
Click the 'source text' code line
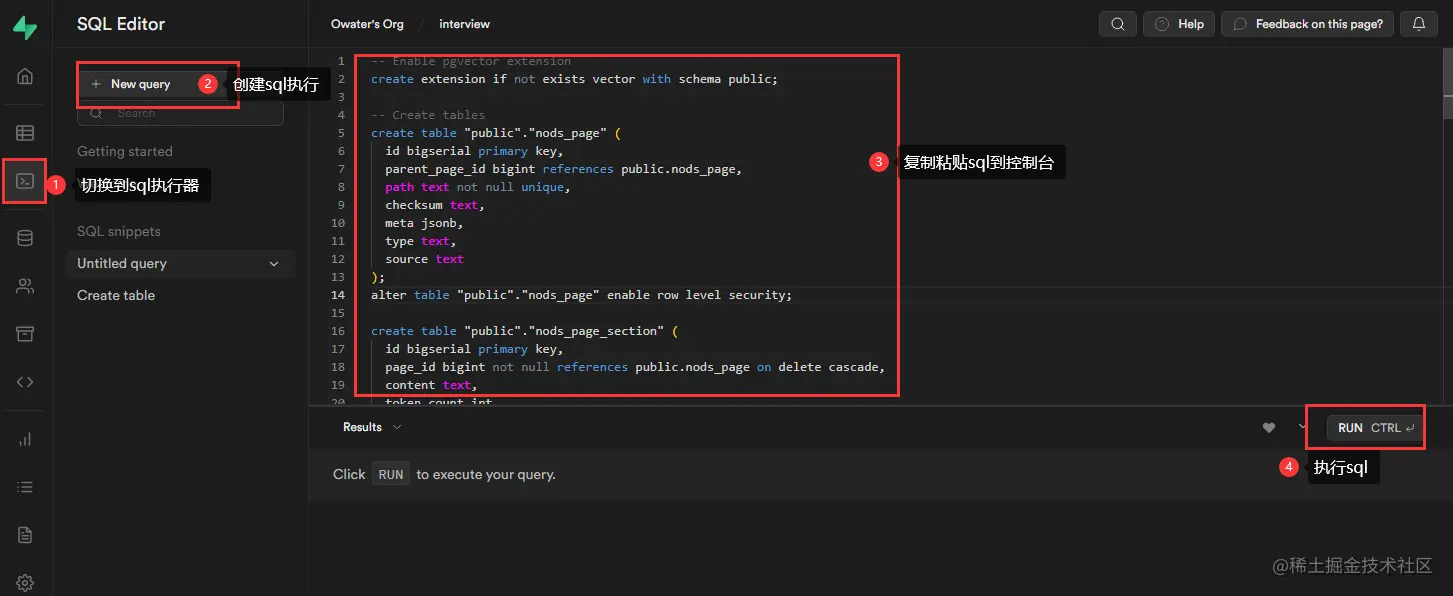click(x=424, y=259)
